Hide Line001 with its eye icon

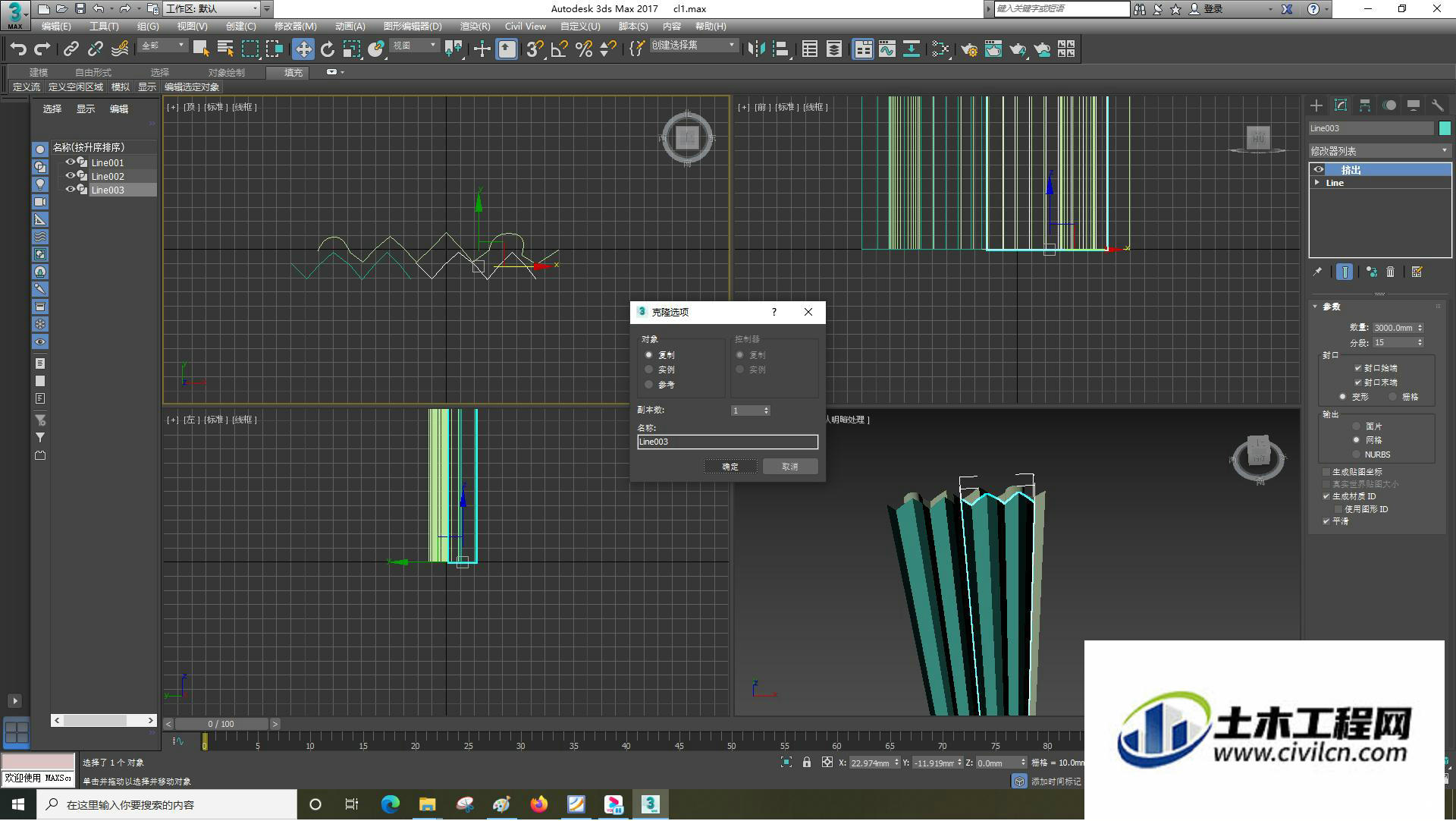coord(70,162)
